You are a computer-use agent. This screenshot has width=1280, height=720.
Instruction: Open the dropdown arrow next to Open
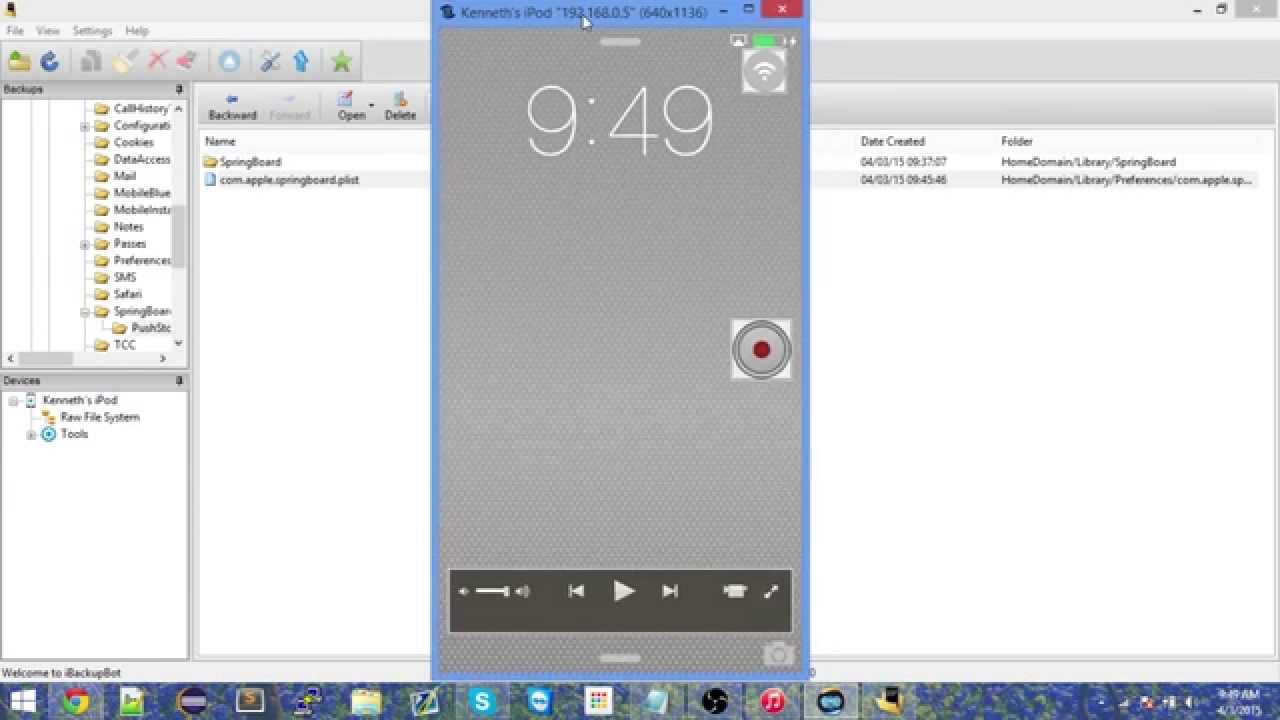point(371,105)
